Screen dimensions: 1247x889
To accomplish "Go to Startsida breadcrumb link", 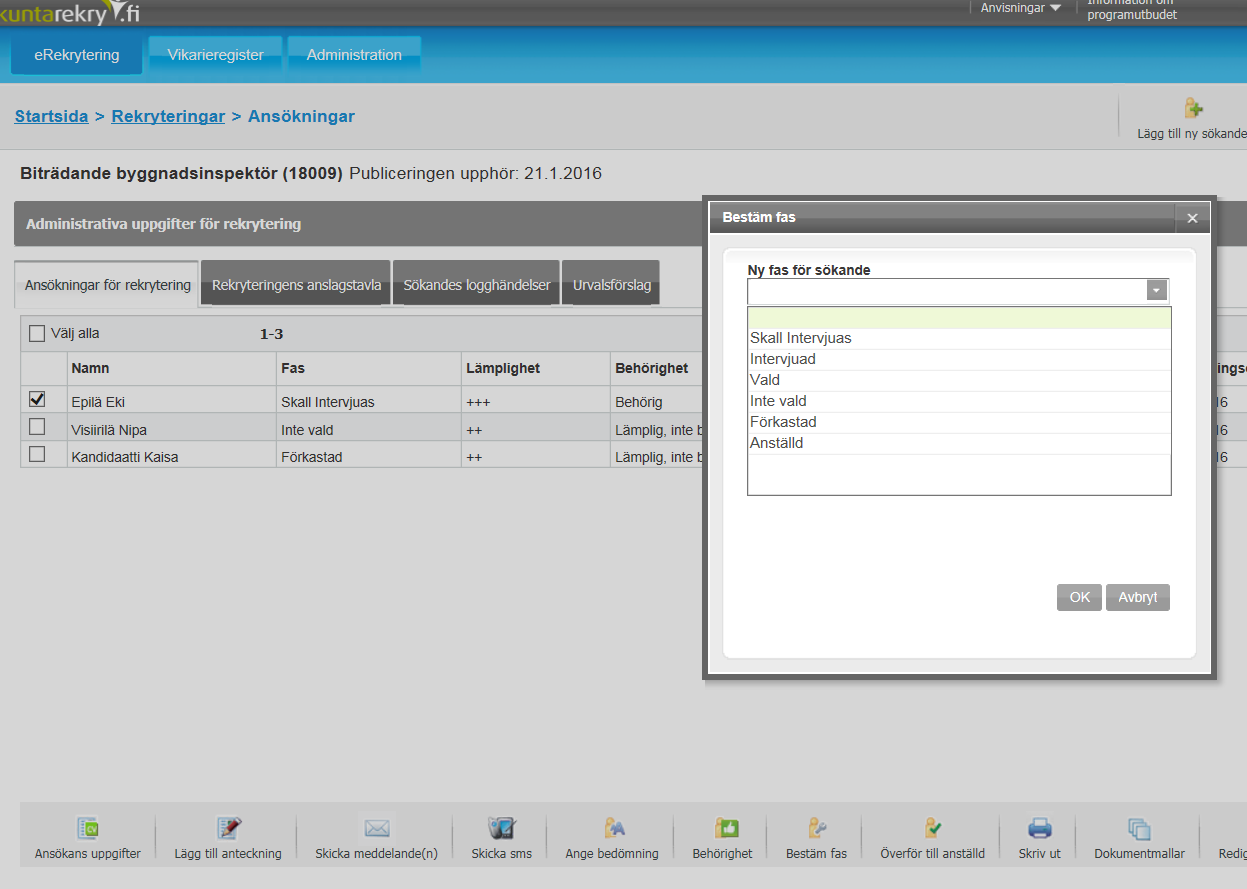I will pos(51,116).
